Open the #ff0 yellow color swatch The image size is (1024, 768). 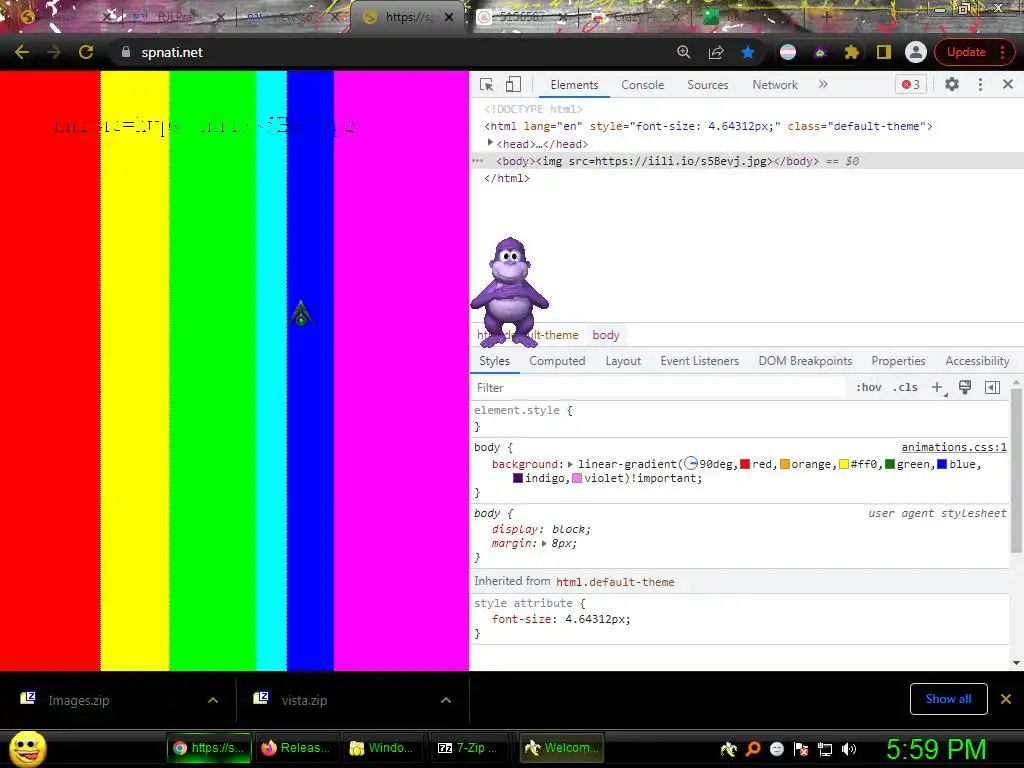[x=844, y=464]
